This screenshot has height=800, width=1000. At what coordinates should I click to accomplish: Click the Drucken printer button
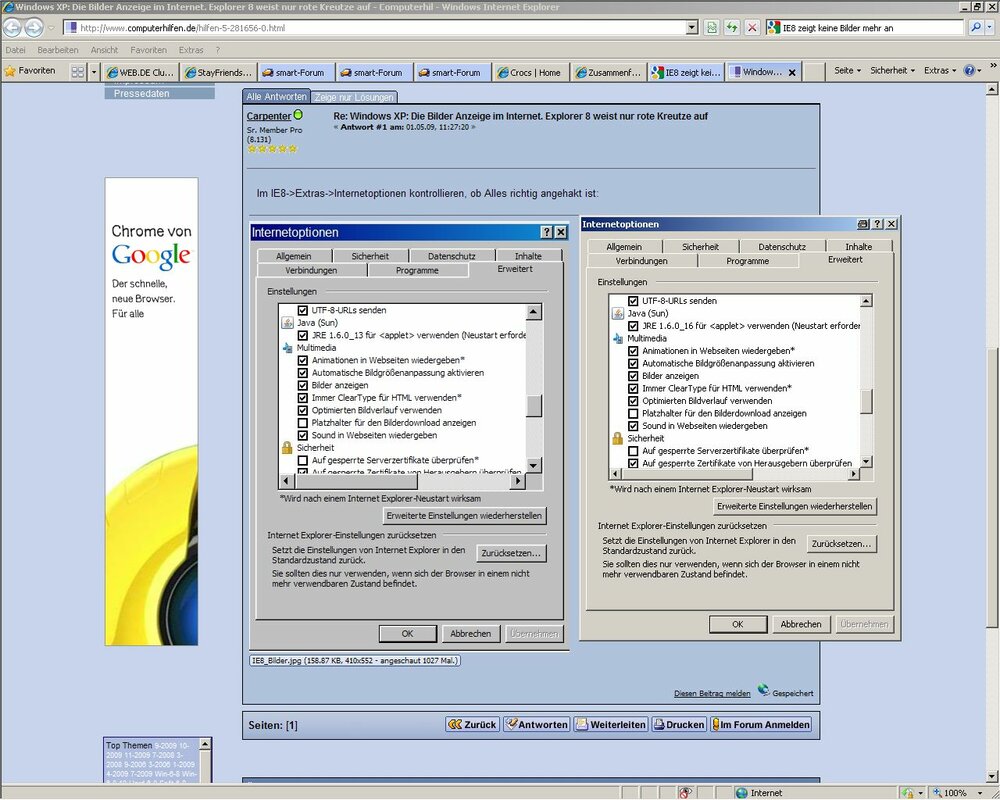point(679,724)
